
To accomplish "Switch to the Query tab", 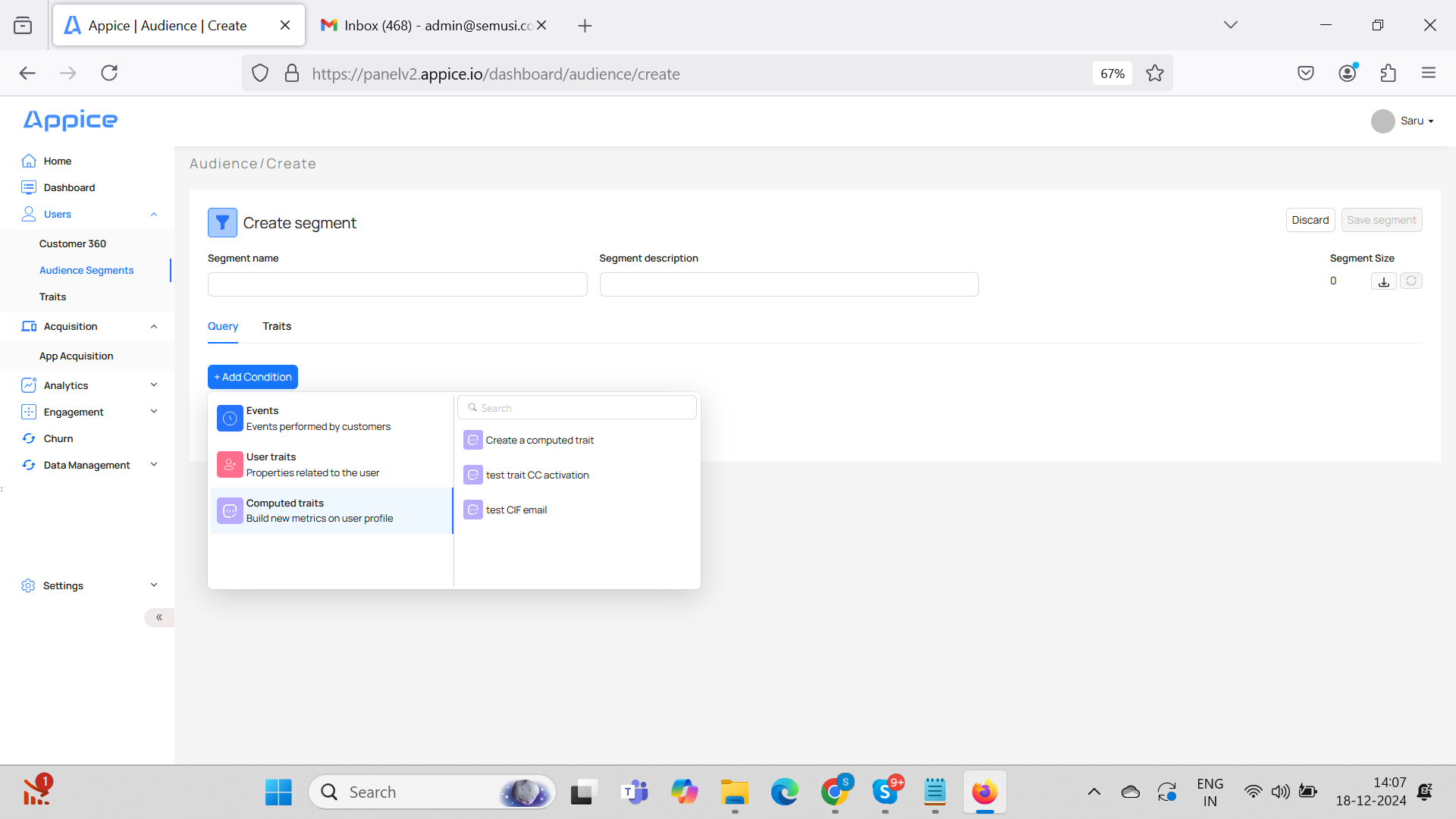I will [223, 326].
